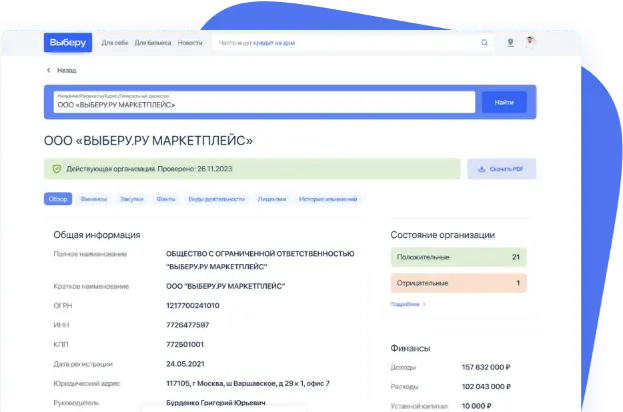Open the Для себя menu
The width and height of the screenshot is (623, 412).
(114, 43)
